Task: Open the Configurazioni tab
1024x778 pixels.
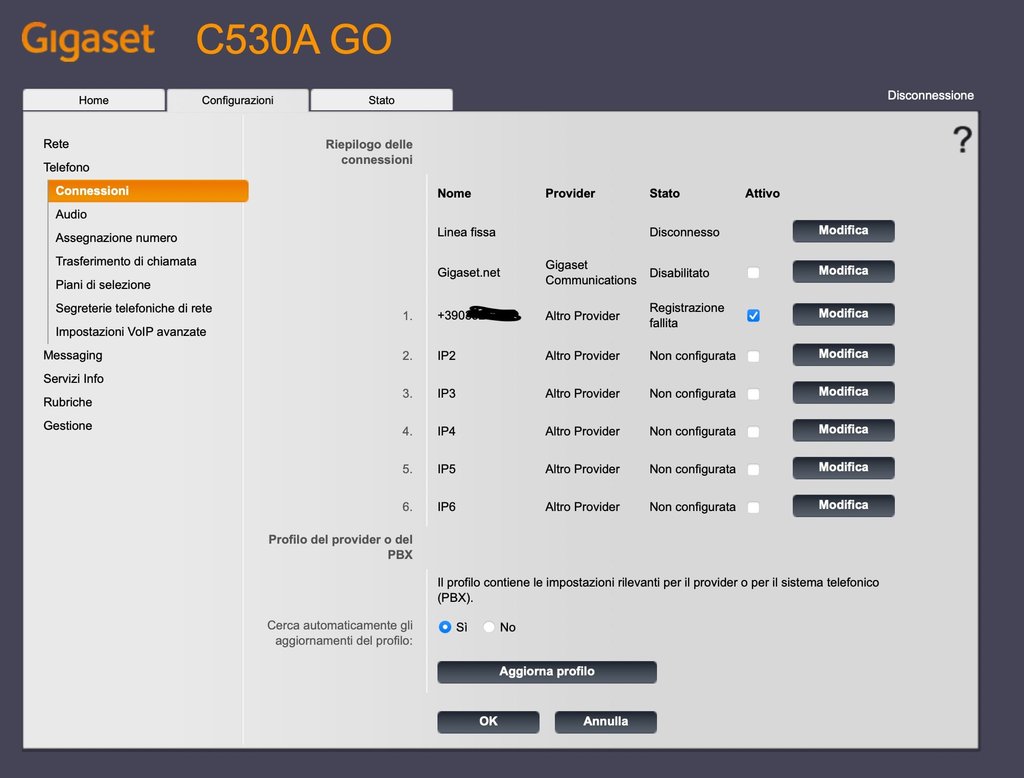Action: 238,100
